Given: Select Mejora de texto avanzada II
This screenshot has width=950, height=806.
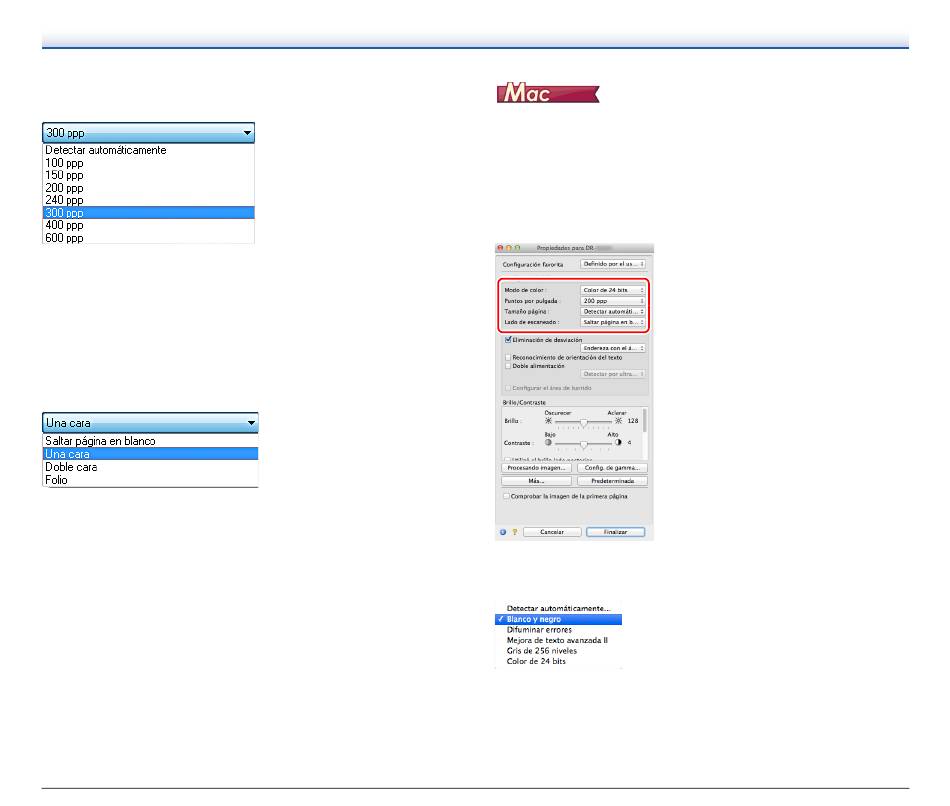Looking at the screenshot, I should coord(559,640).
